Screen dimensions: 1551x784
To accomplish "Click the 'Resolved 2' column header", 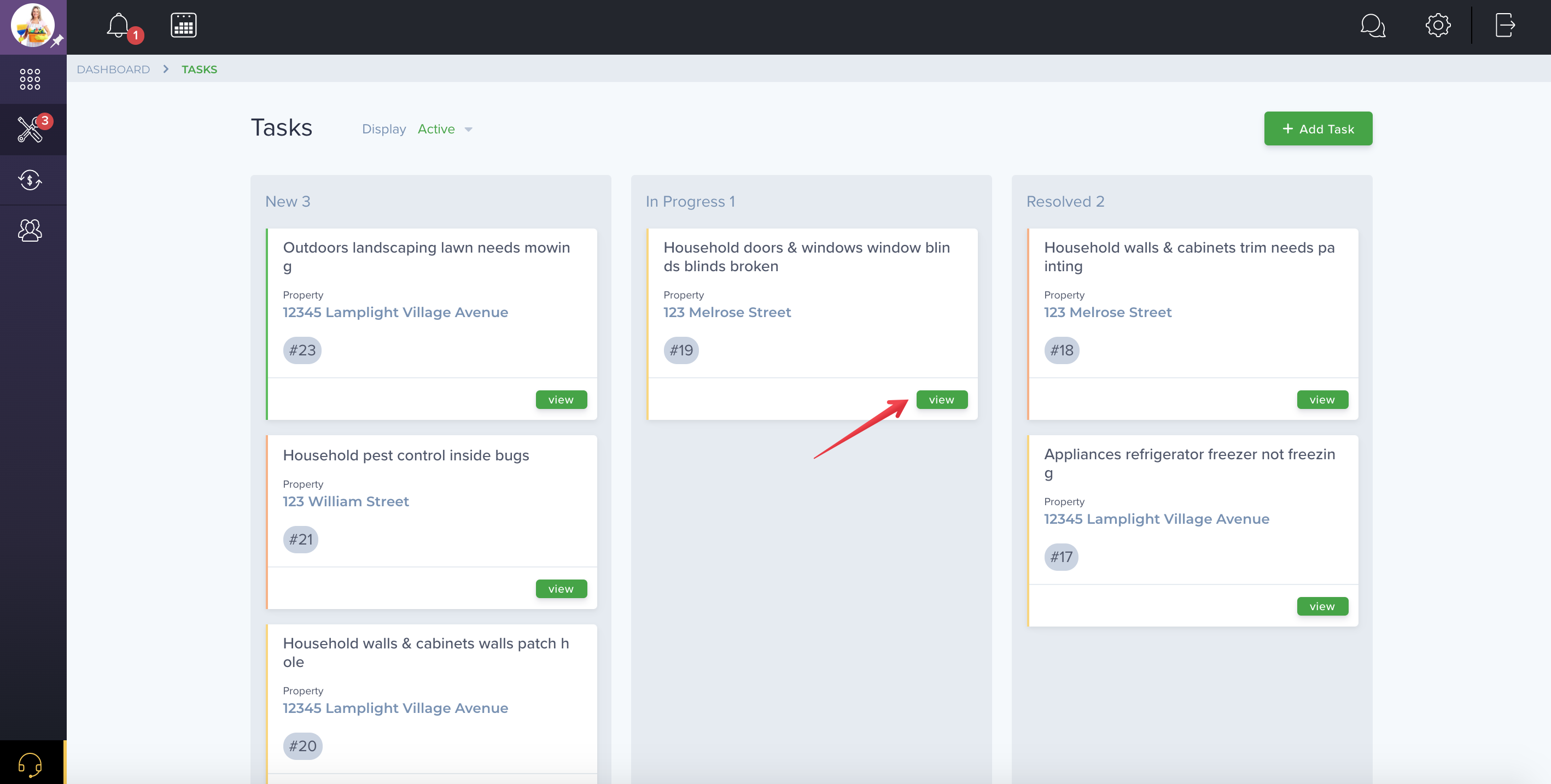I will click(1065, 201).
